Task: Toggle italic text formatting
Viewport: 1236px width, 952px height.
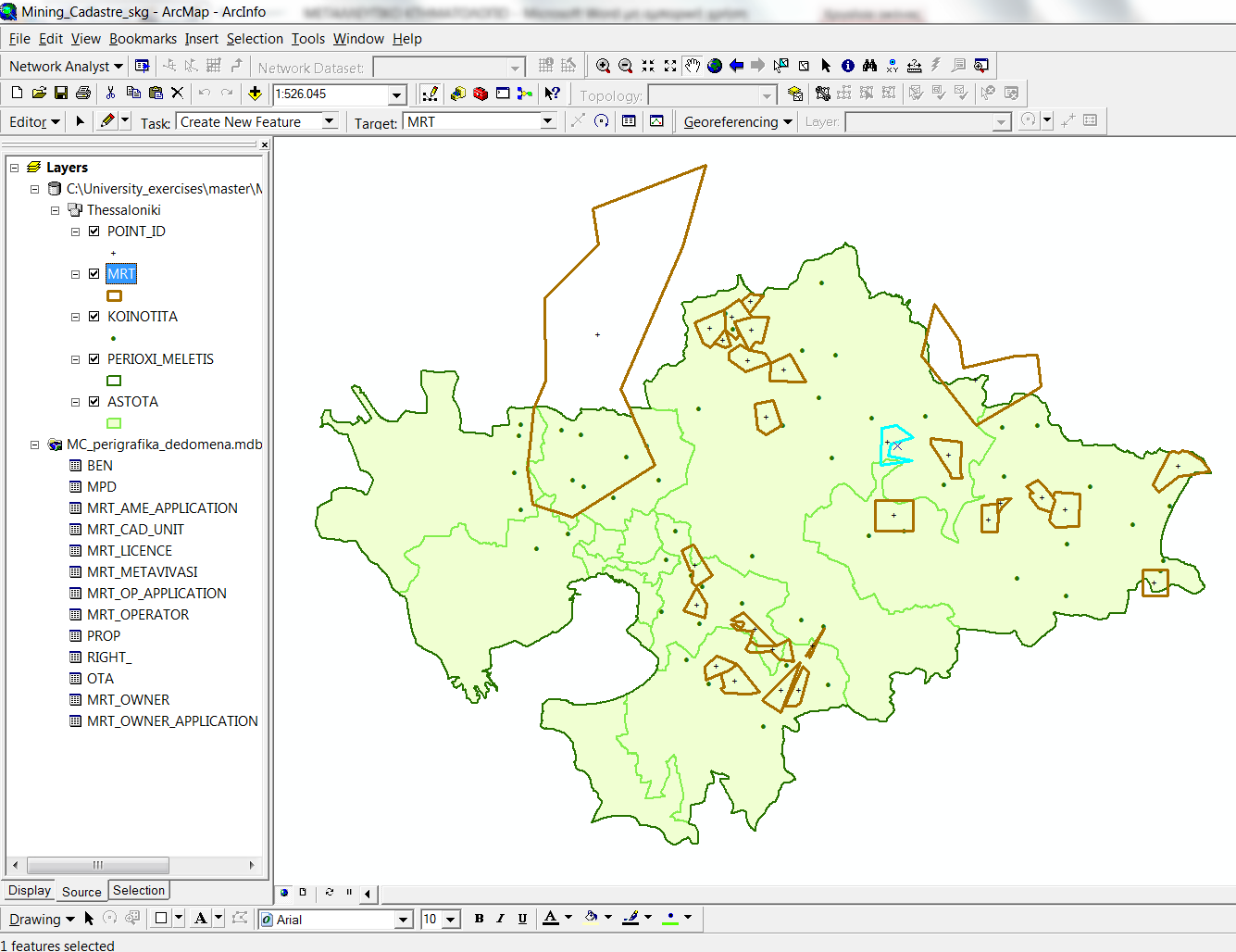Action: coord(501,919)
